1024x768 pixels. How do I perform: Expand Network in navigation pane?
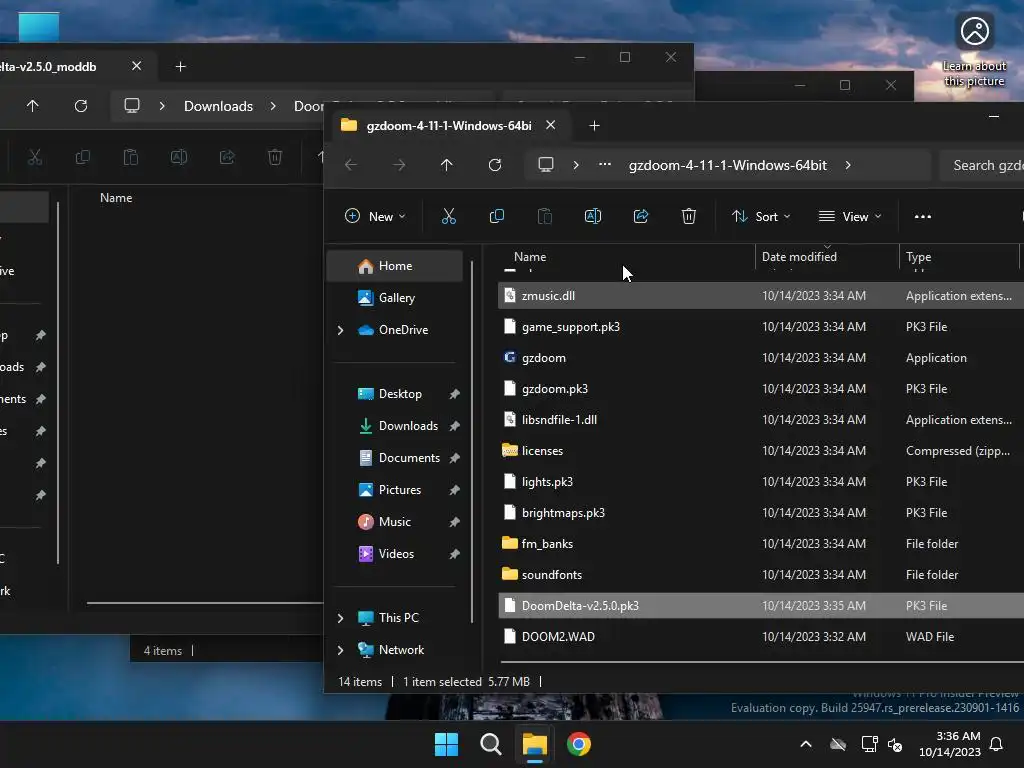[x=340, y=650]
